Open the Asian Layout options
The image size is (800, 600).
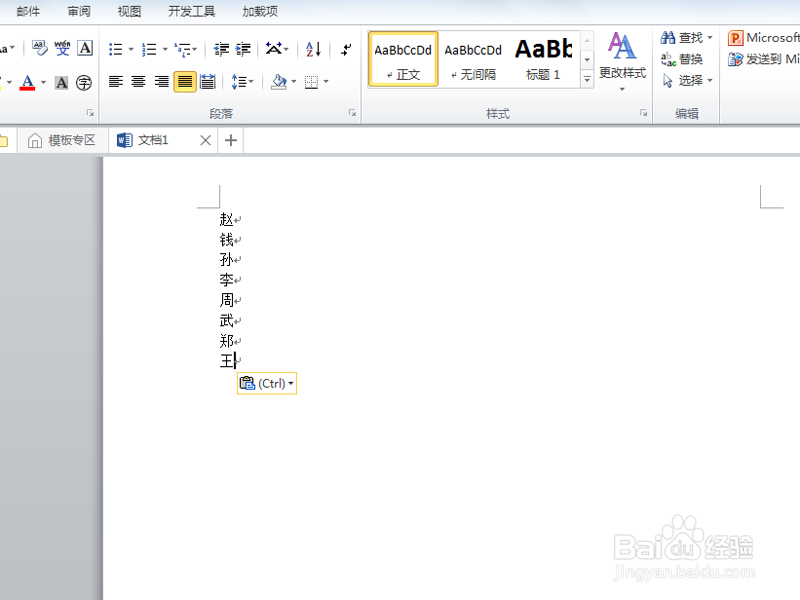click(x=277, y=49)
